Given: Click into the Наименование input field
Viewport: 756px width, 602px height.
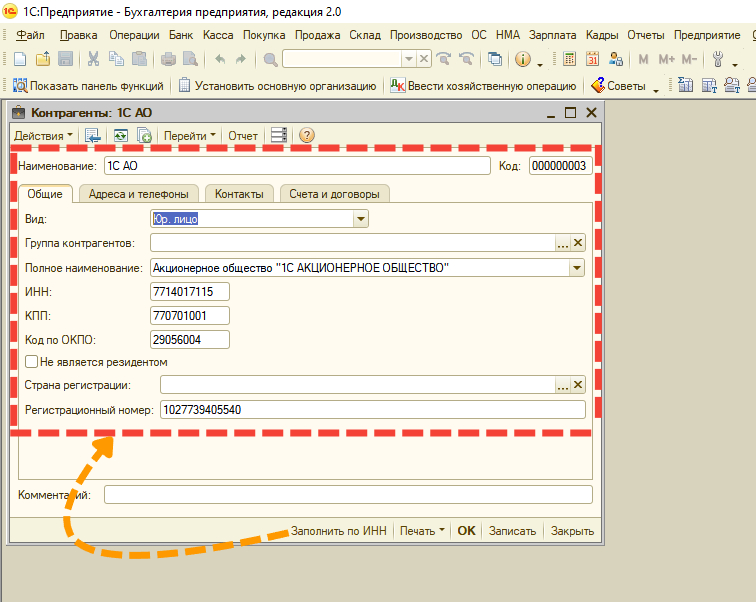Looking at the screenshot, I should click(x=297, y=166).
